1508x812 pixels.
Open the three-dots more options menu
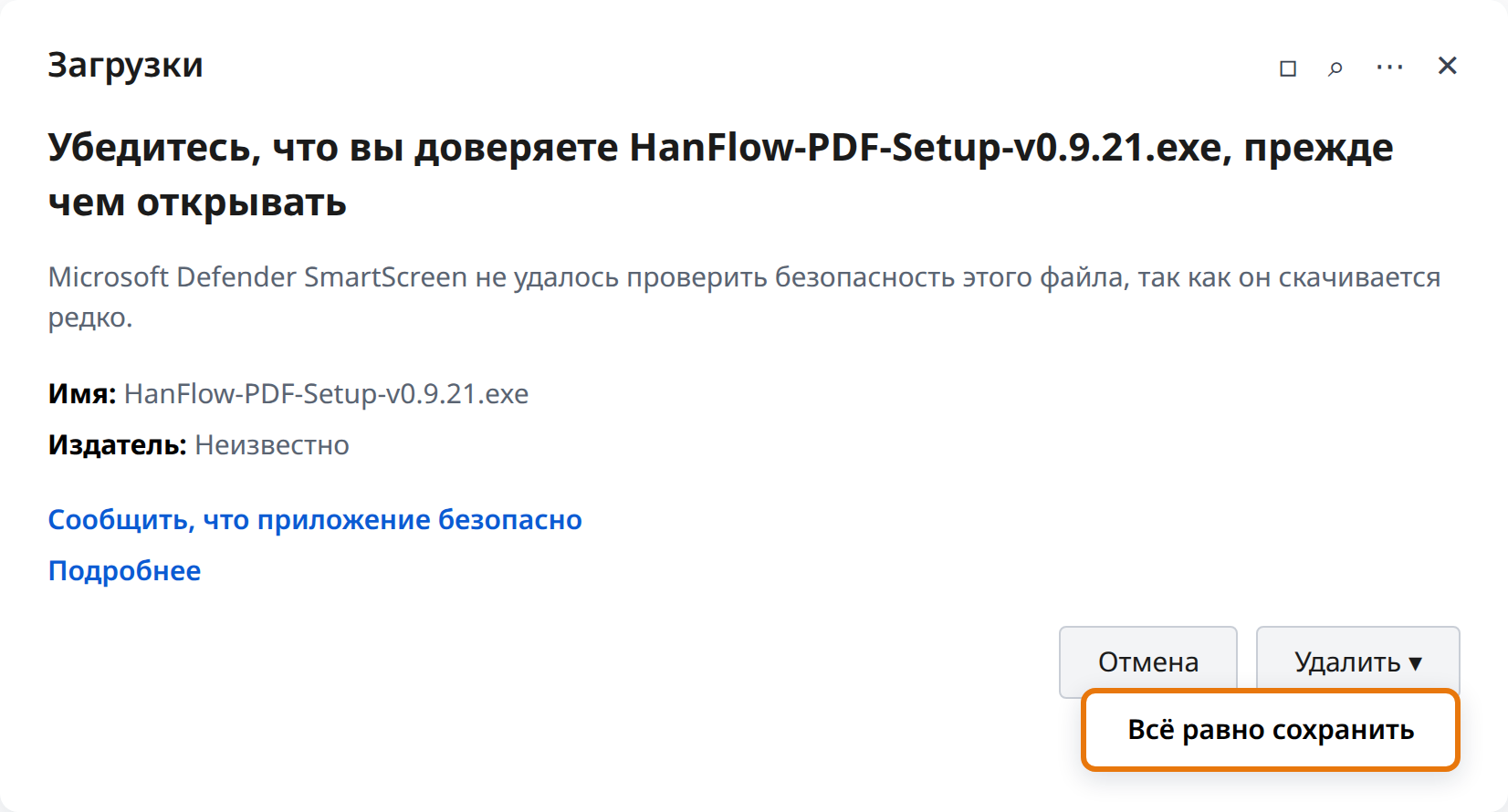1389,68
